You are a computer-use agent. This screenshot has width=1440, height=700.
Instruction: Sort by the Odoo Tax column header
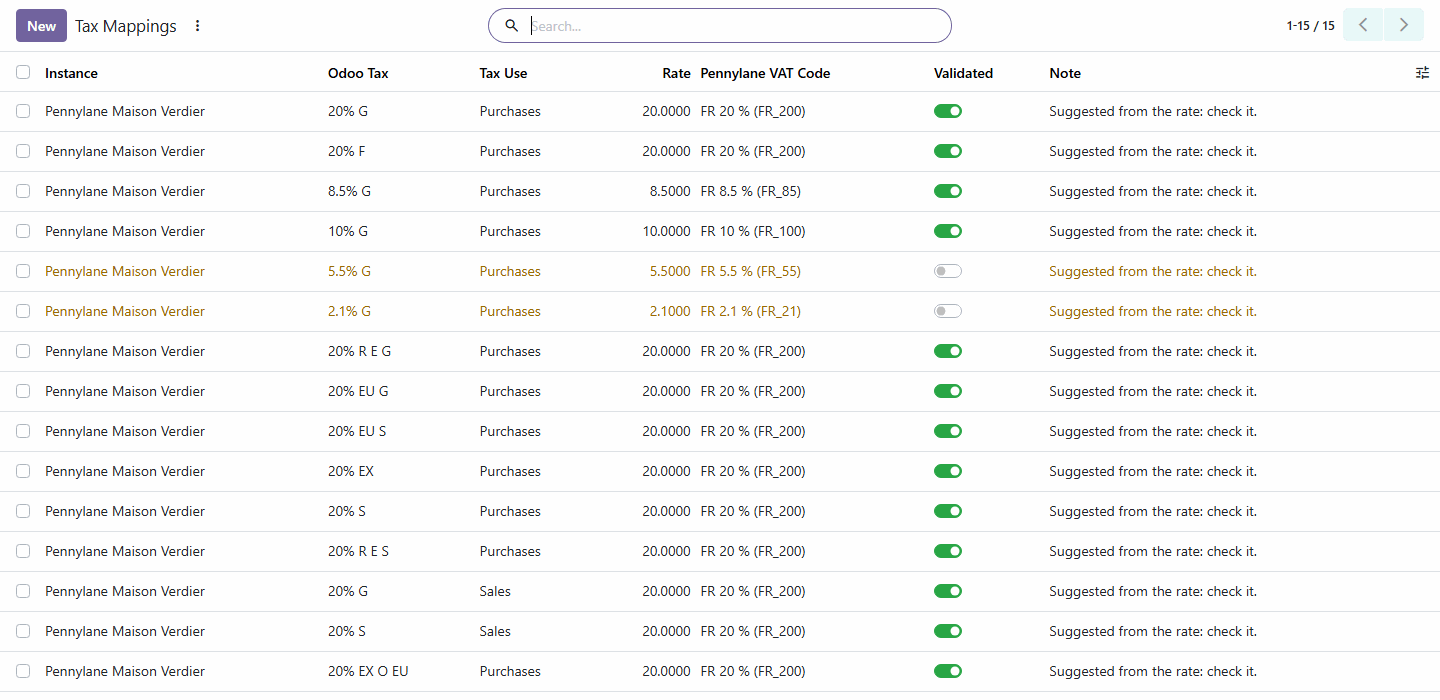[x=358, y=73]
